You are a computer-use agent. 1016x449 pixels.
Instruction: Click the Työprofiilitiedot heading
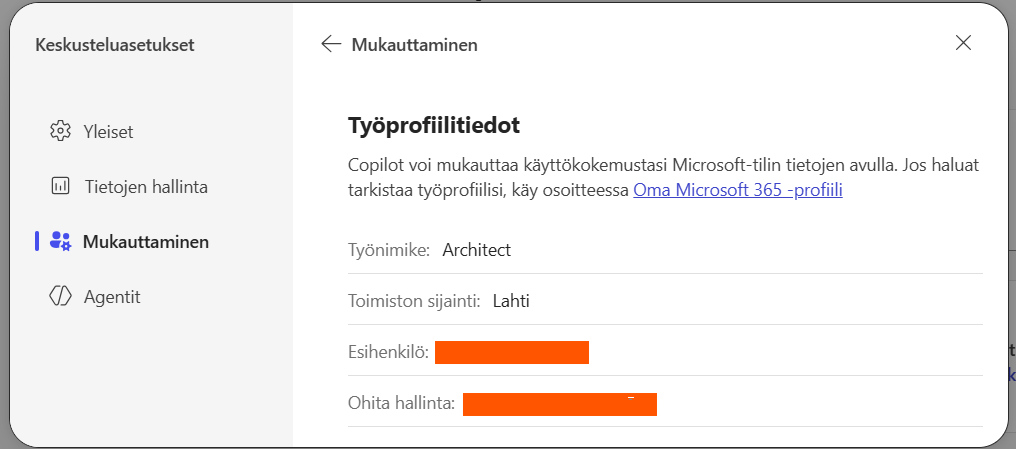[434, 126]
